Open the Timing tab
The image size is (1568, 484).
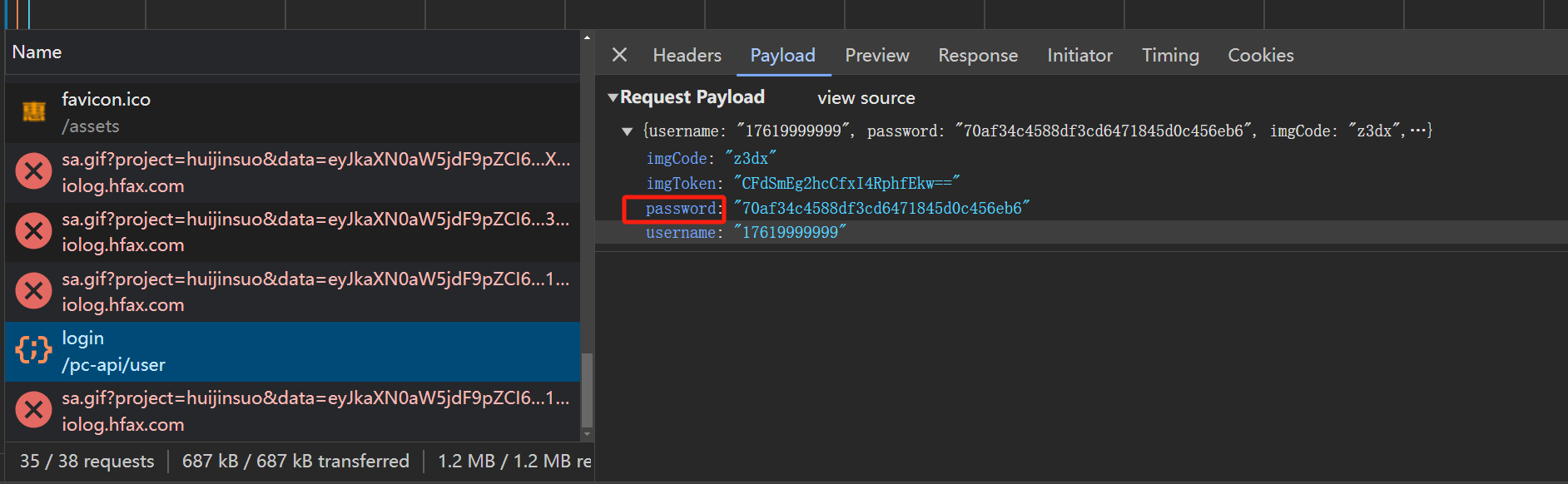[1170, 55]
